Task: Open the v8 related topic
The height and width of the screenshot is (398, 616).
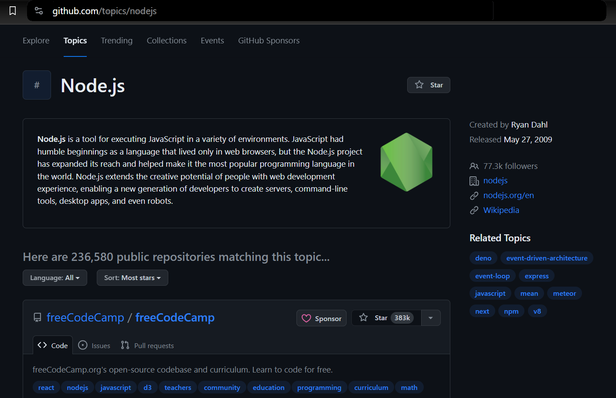Action: [x=537, y=311]
